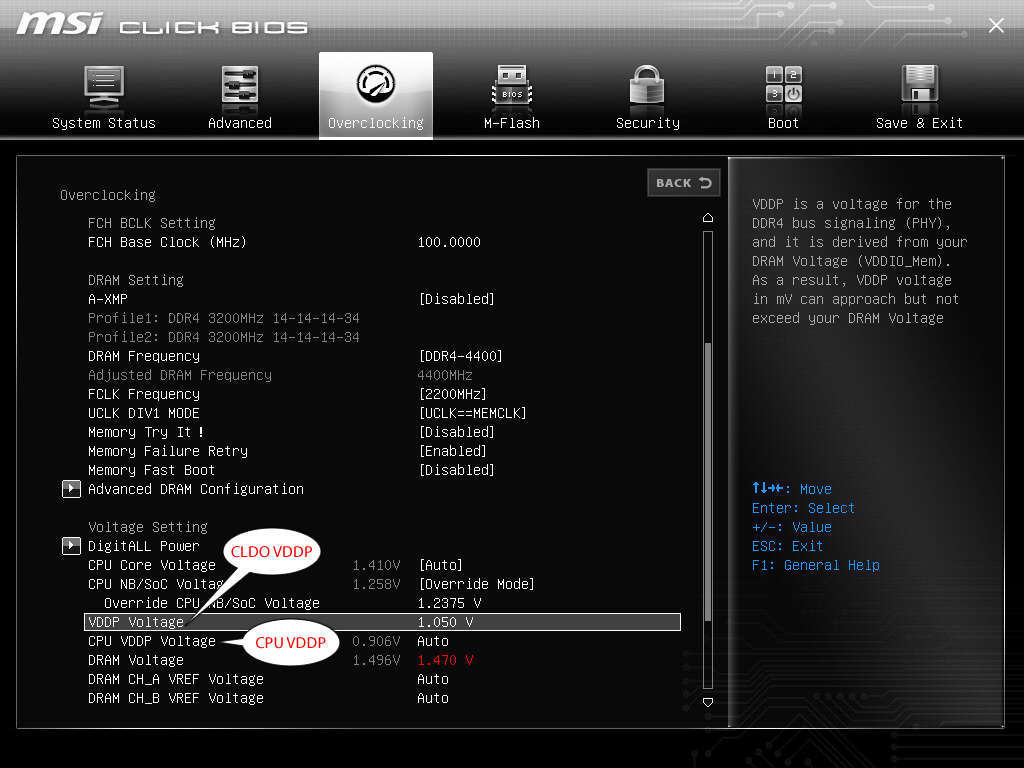
Task: Select the FCLK Frequency row label
Action: [144, 394]
